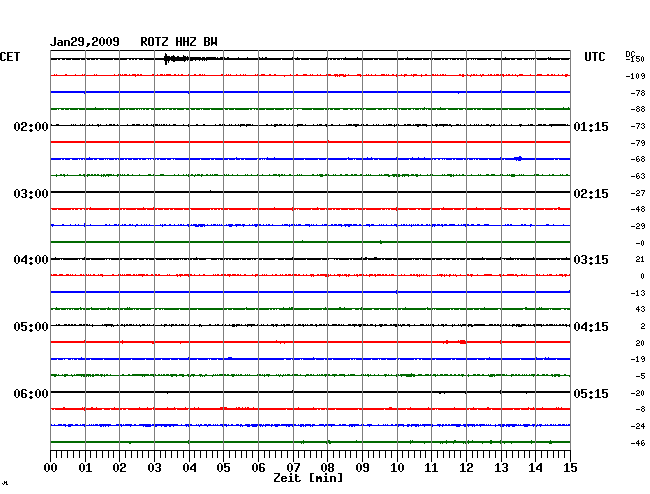Select minute tick label 08
The image size is (650, 494).
[327, 468]
